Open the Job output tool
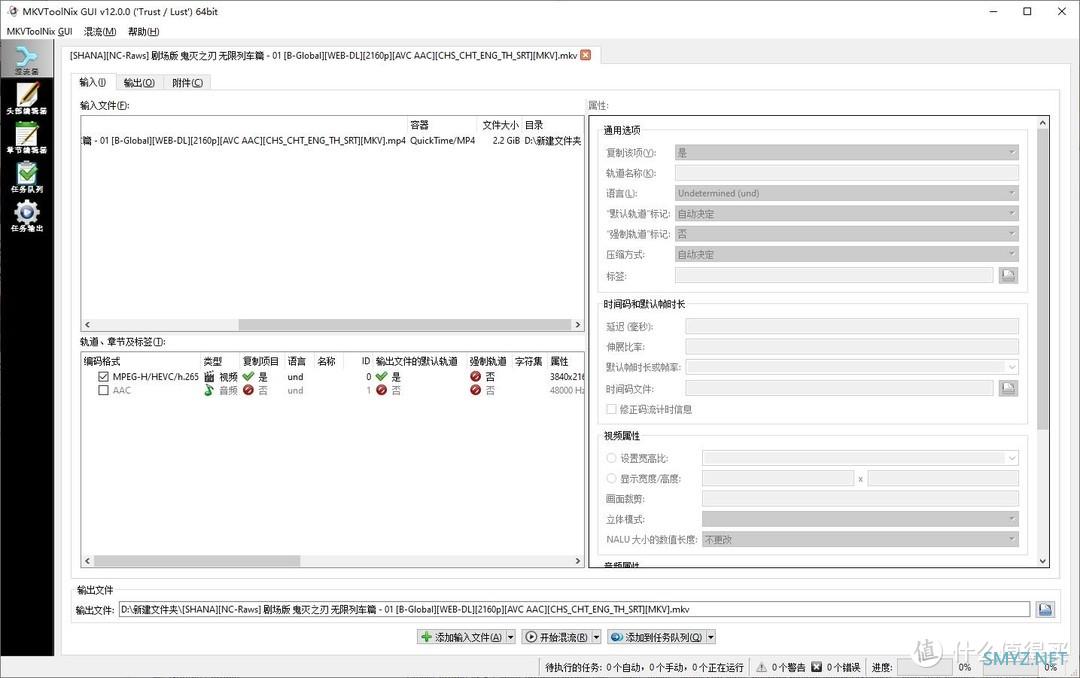Screen dimensions: 1080x678 pyautogui.click(x=27, y=216)
